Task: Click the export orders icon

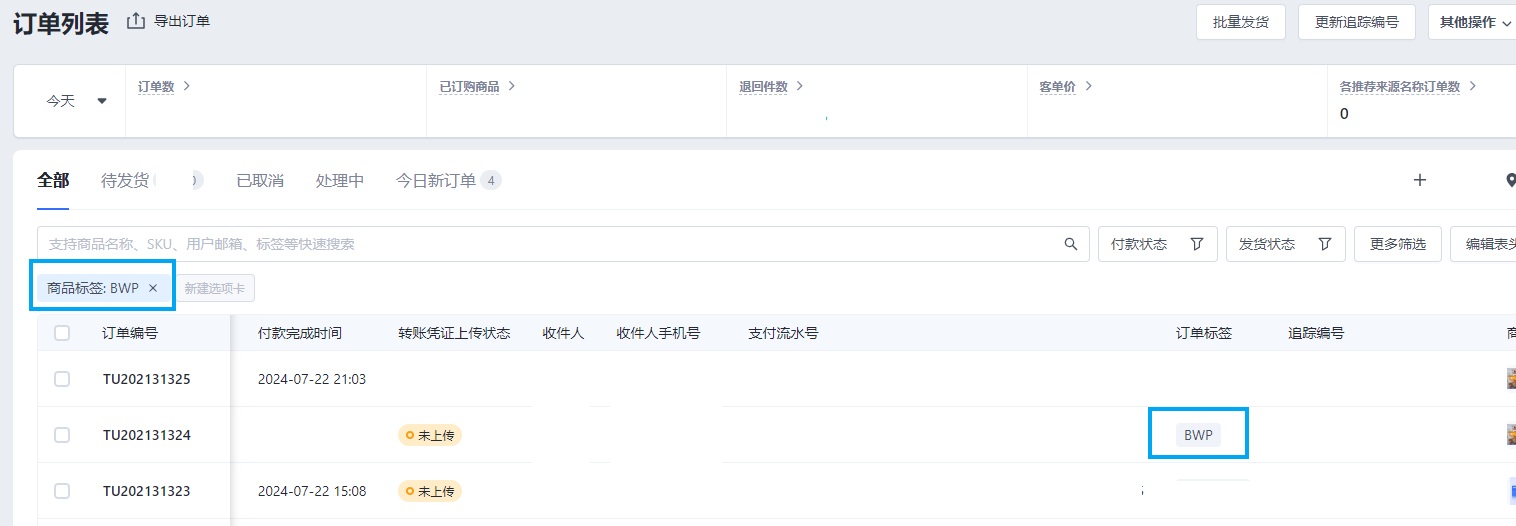Action: [x=136, y=21]
